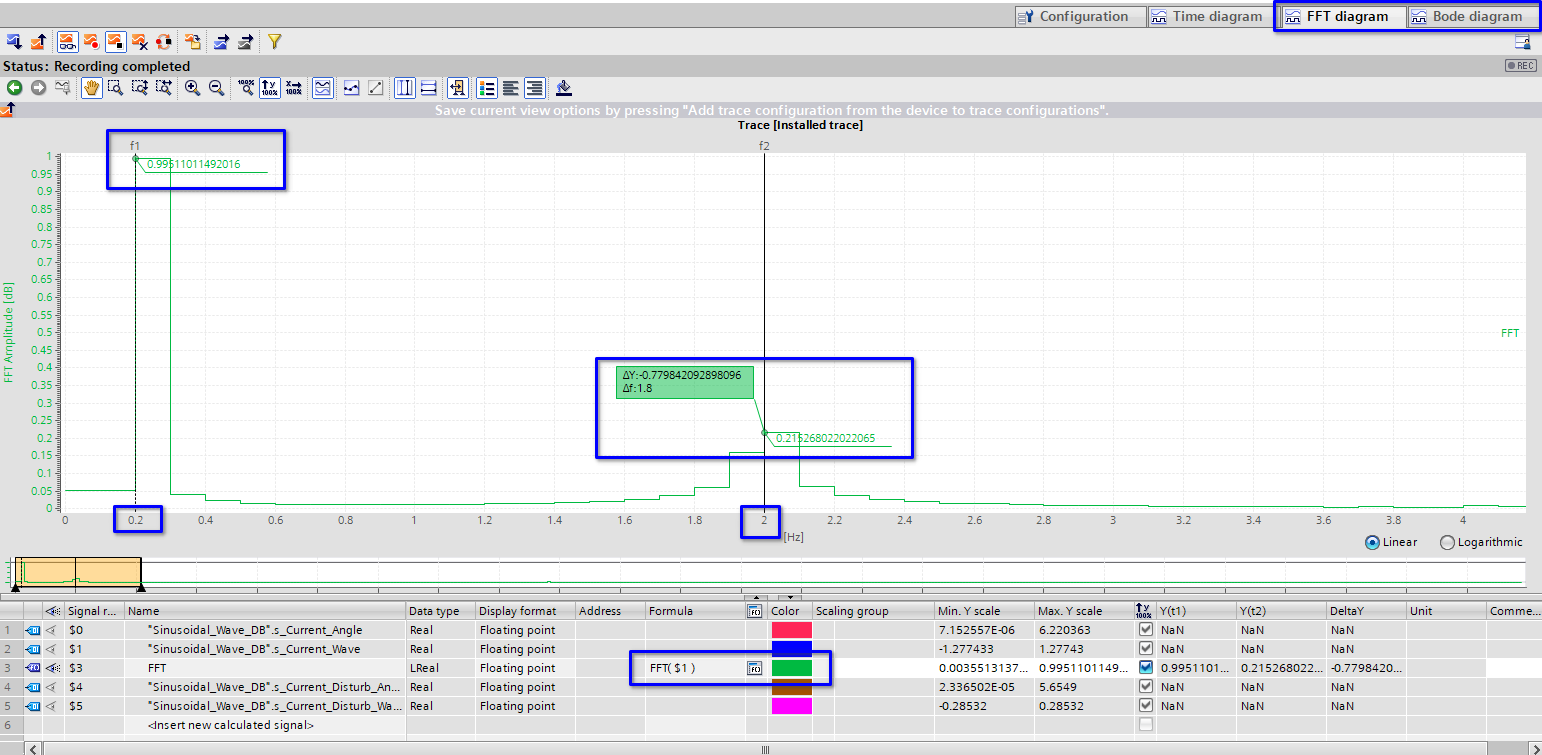
Task: Click the Y-axis 100% scale icon
Action: pos(270,88)
